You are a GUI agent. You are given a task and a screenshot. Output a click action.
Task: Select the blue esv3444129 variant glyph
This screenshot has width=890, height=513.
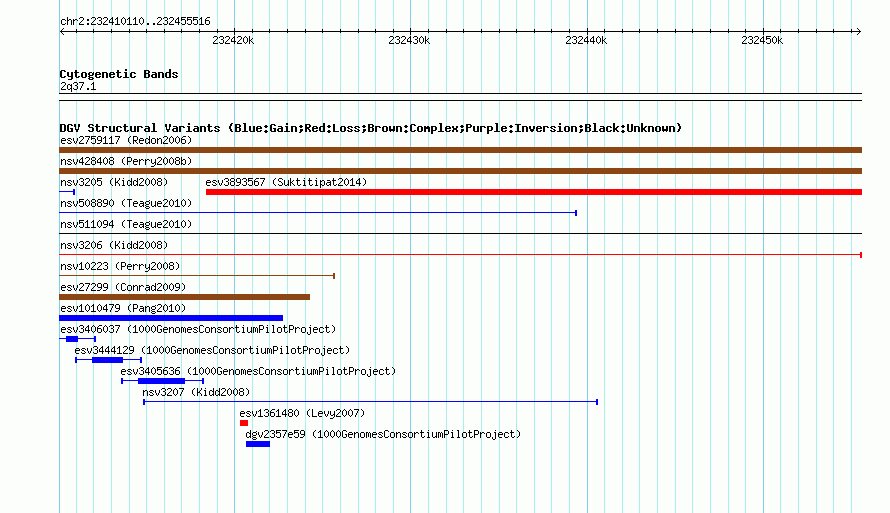tap(108, 360)
